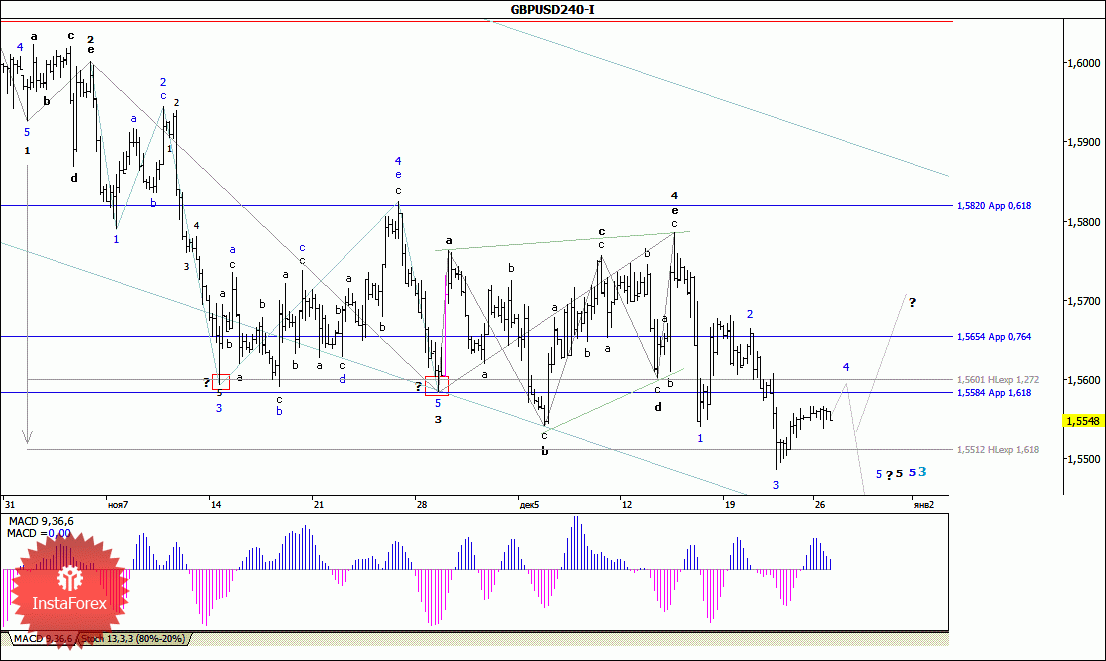
Task: Switch to the Stoch 13,3,3 indicator tab
Action: click(133, 639)
